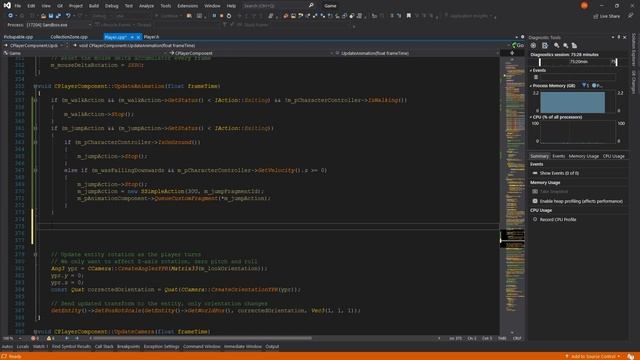Open the File menu
640x360 pixels.
[x=18, y=6]
